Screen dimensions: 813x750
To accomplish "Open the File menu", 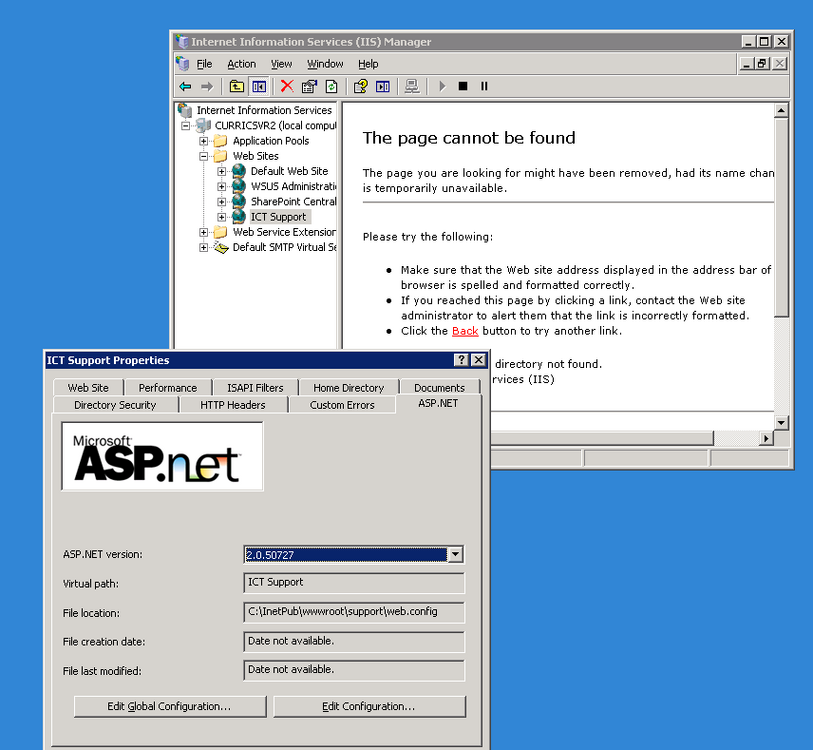I will 204,64.
